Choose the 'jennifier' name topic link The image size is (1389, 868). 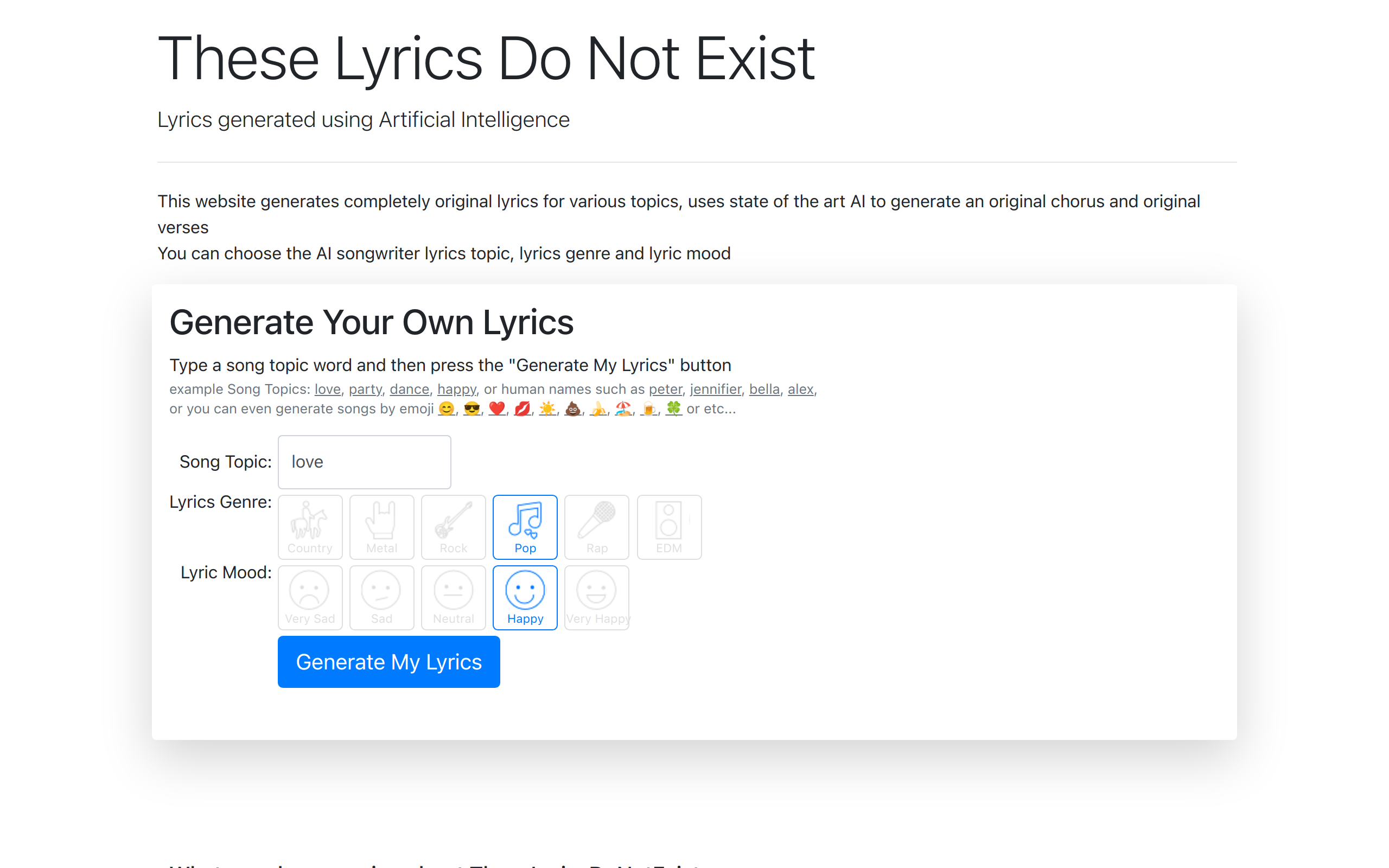(715, 389)
